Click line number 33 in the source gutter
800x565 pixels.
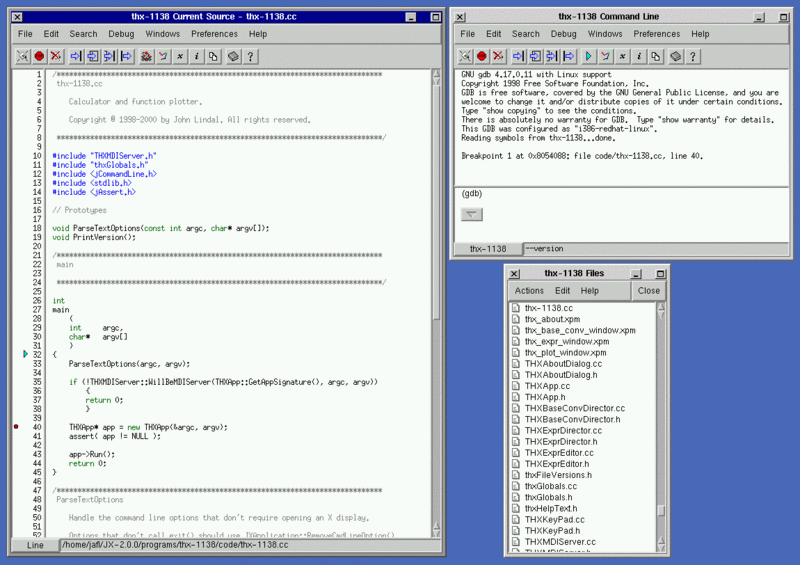click(37, 364)
